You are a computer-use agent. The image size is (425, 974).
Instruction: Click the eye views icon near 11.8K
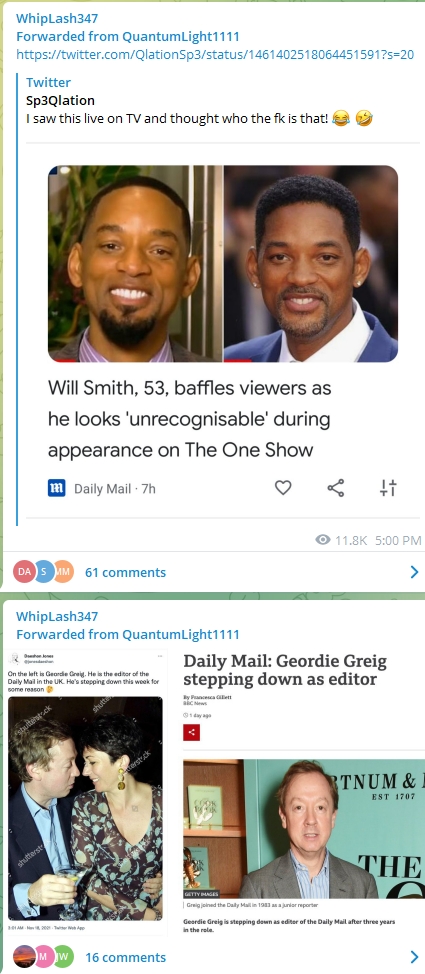point(322,540)
